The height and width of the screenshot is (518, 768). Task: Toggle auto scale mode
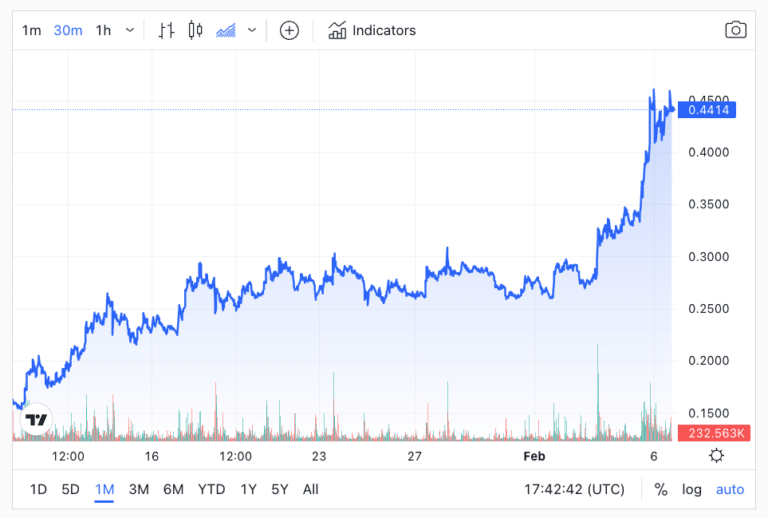coord(730,489)
